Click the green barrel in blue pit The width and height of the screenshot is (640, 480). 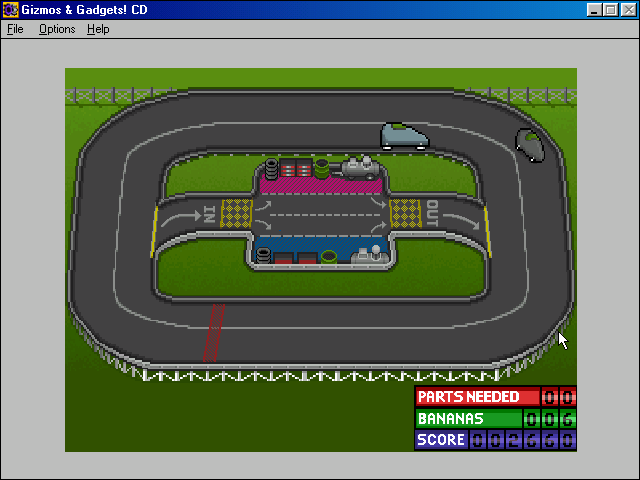click(x=329, y=257)
